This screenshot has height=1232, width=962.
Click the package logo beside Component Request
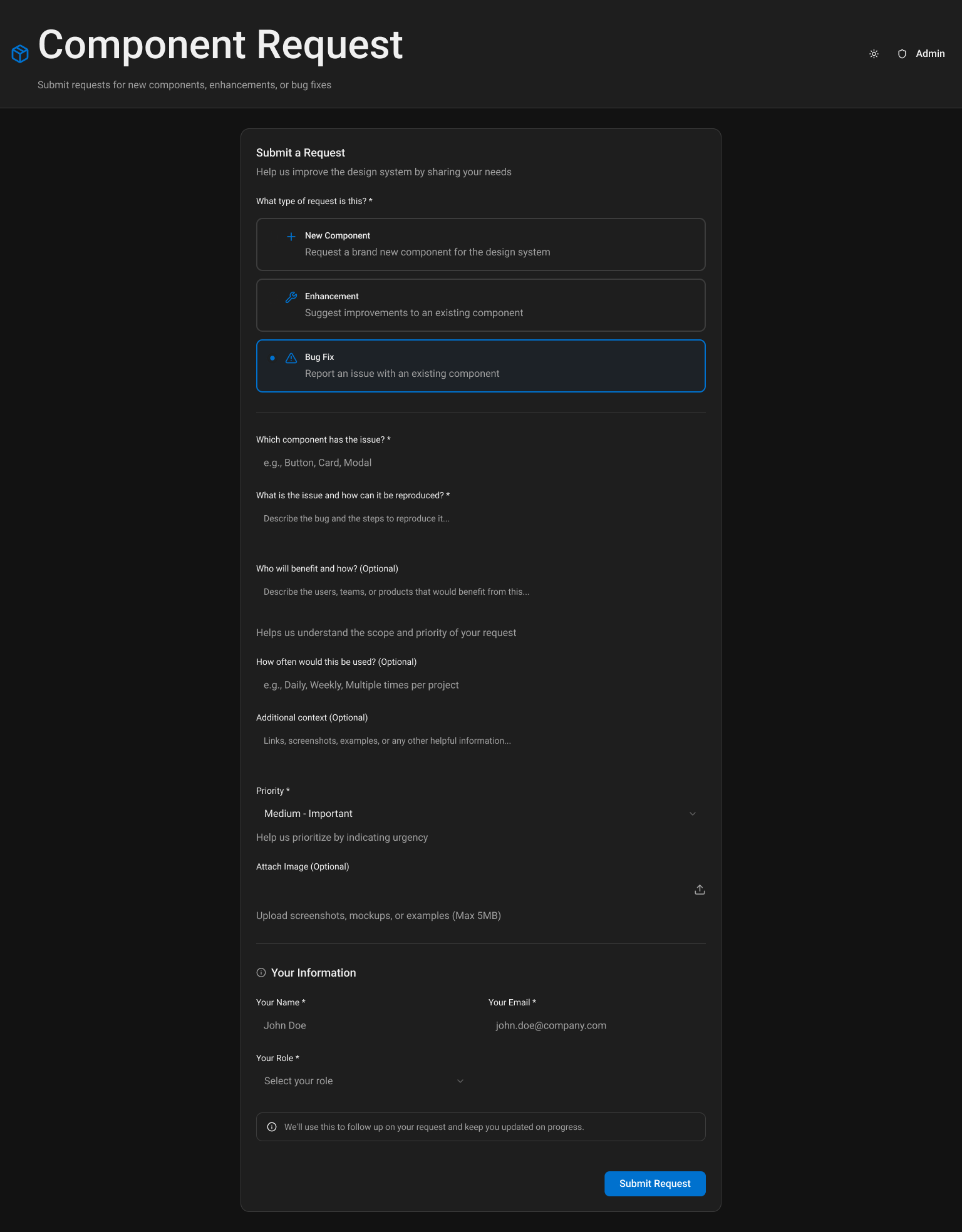(x=21, y=53)
